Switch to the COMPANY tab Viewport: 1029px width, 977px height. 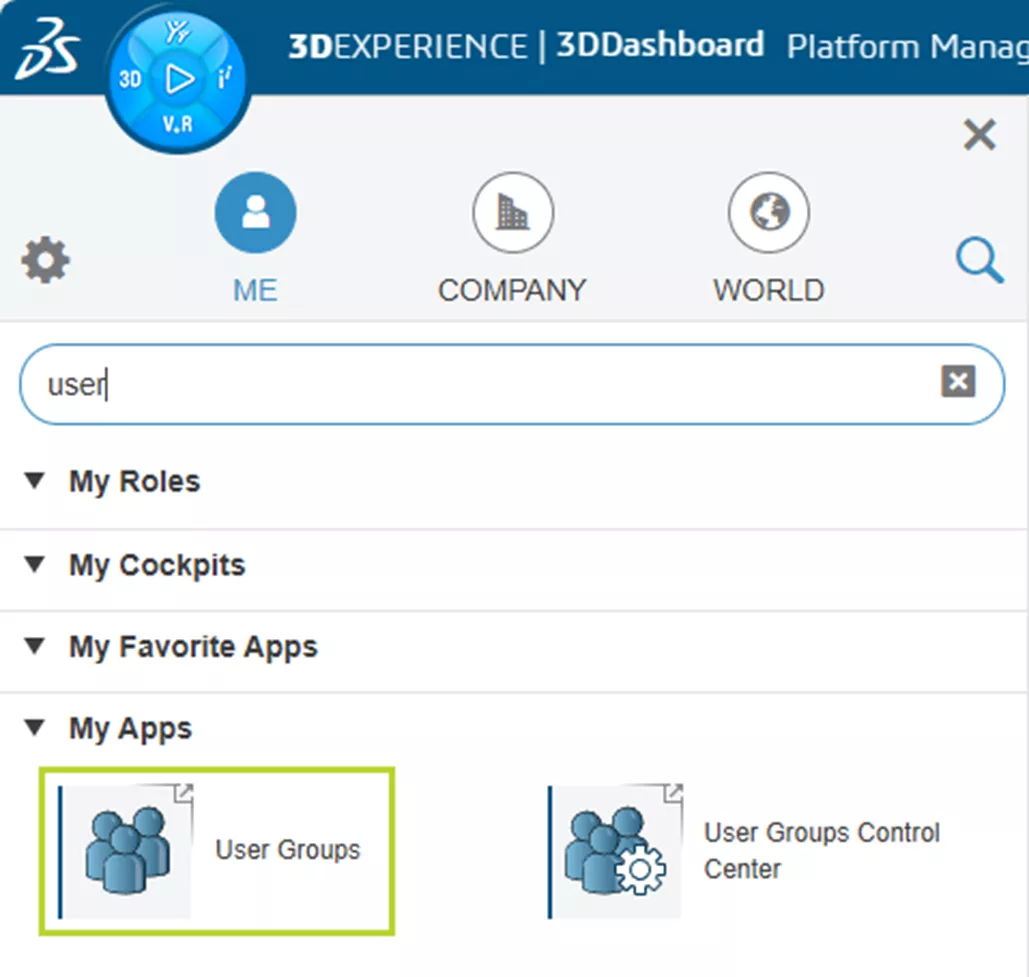point(512,238)
